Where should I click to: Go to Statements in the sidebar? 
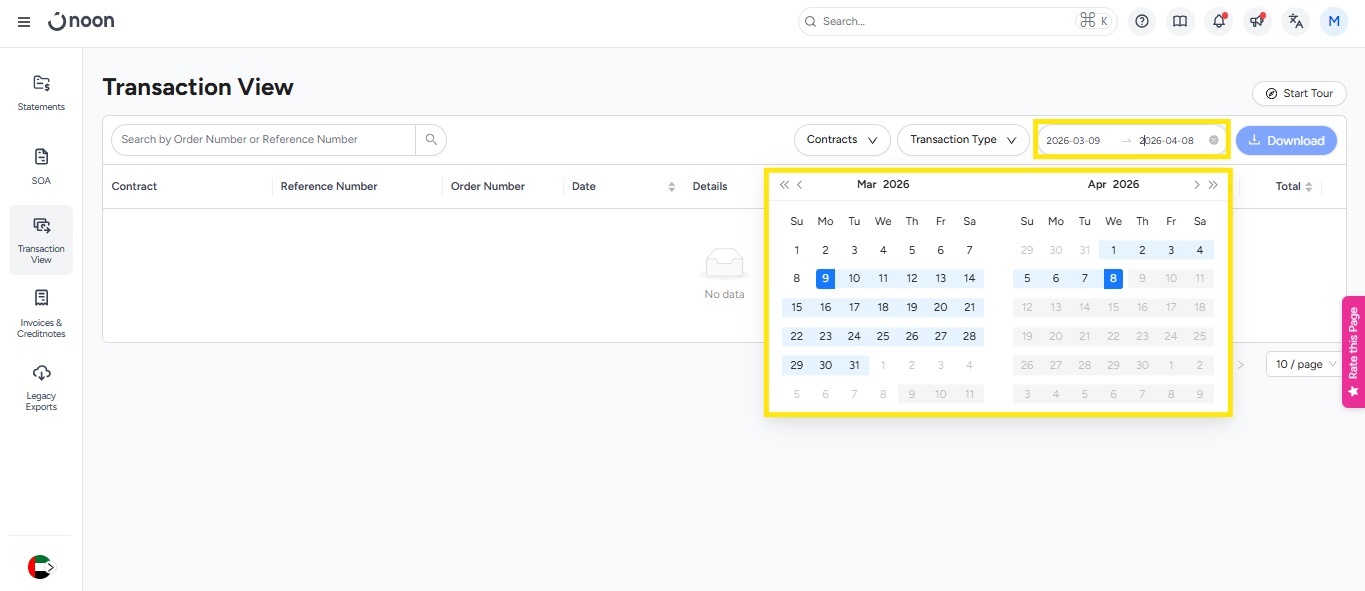pyautogui.click(x=41, y=92)
